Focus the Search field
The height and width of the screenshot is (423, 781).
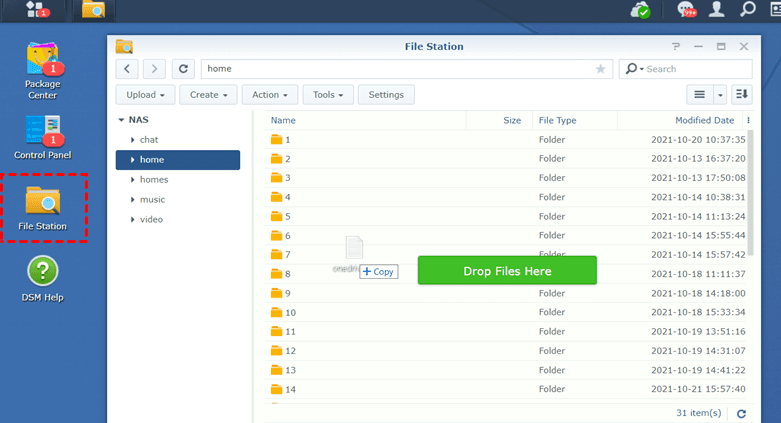[x=697, y=69]
